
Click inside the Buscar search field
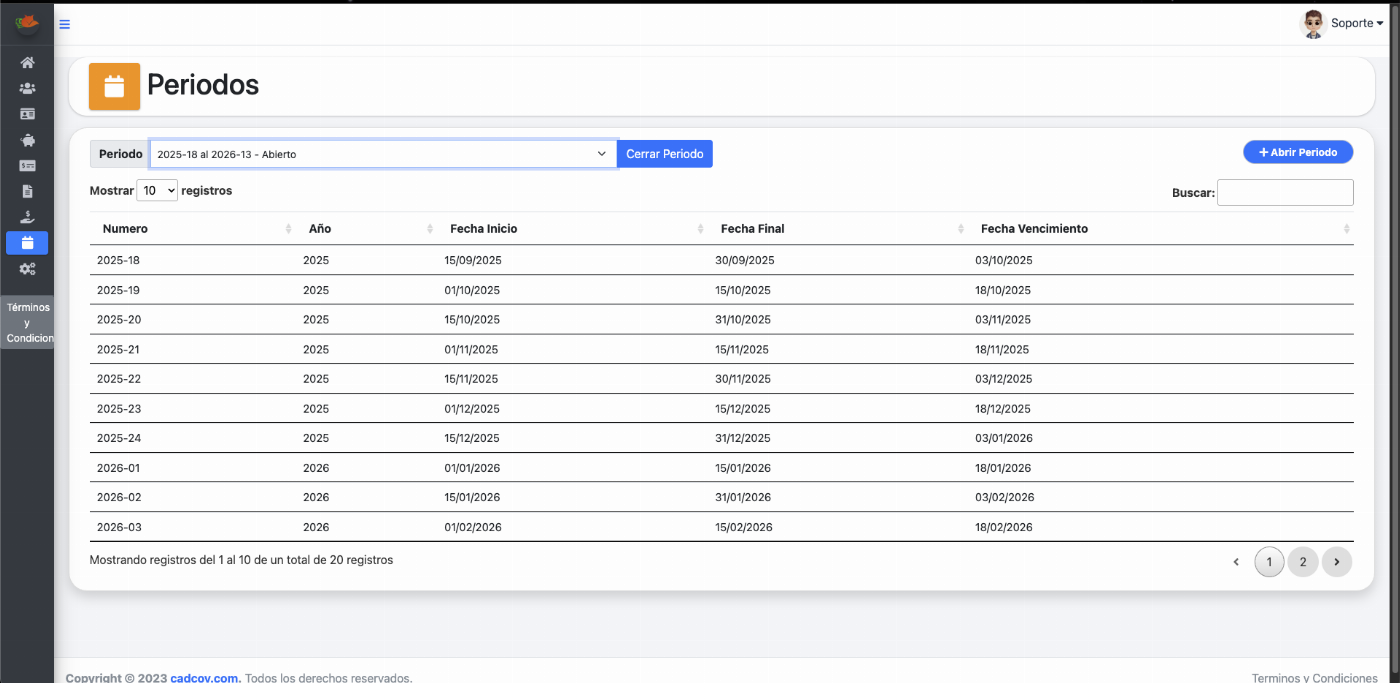coord(1284,192)
